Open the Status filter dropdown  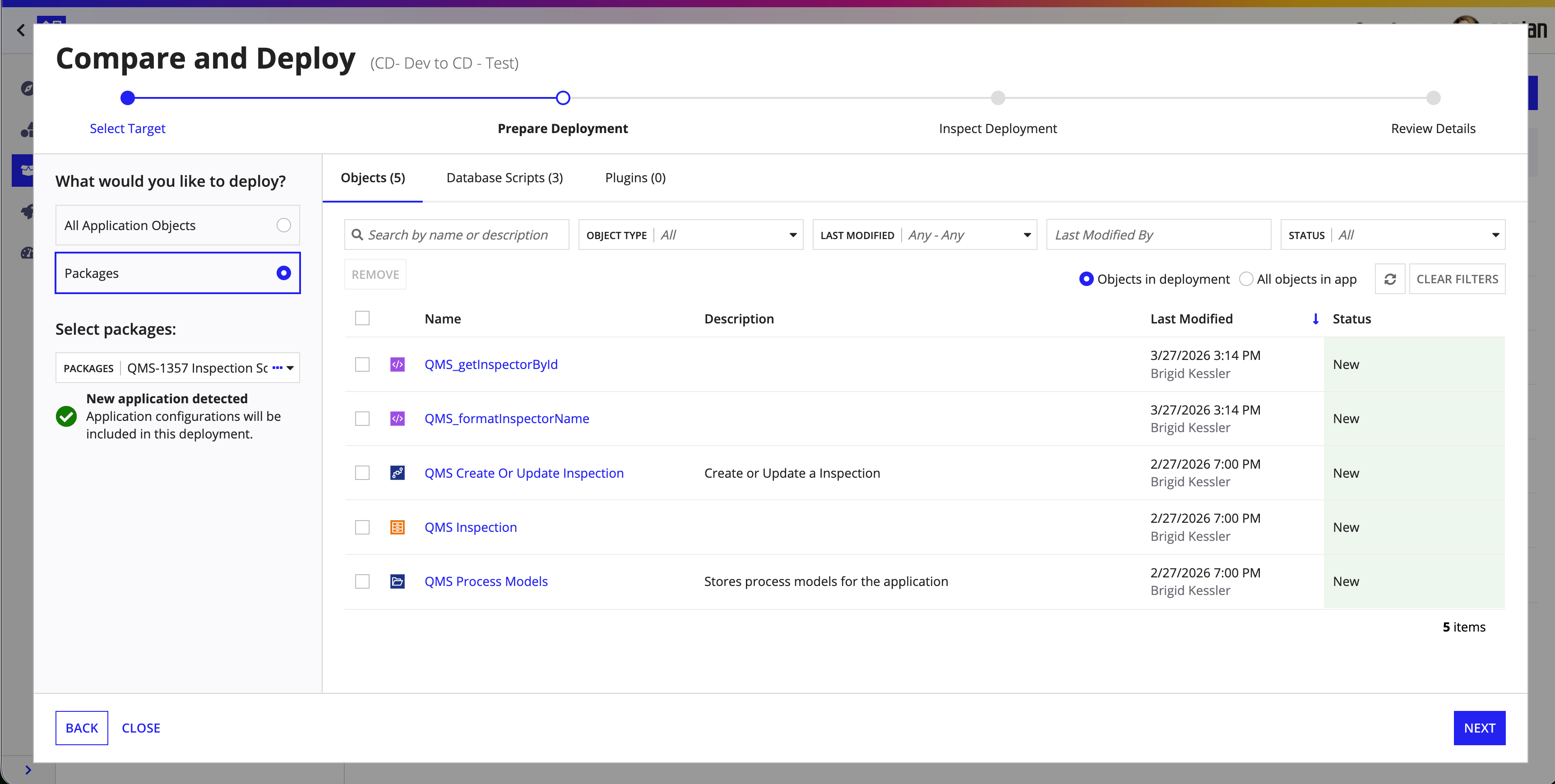1393,235
